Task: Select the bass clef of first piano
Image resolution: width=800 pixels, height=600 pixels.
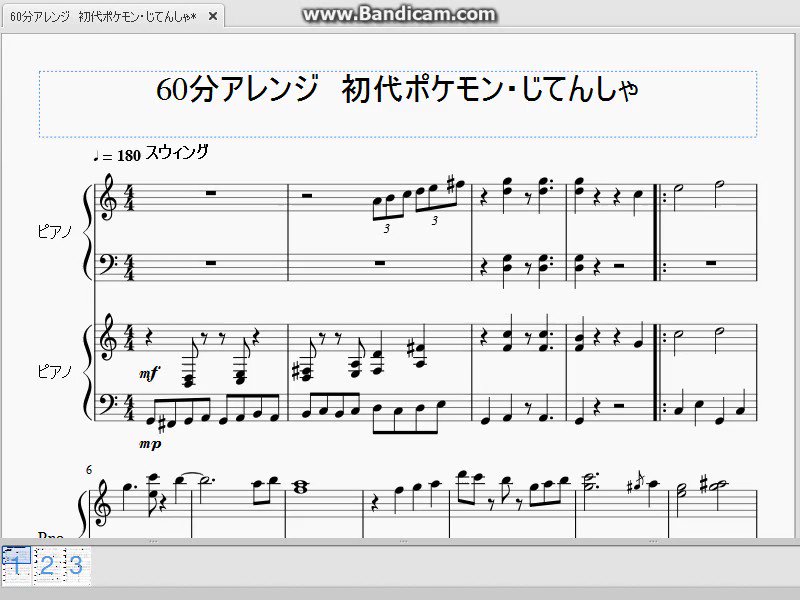Action: point(107,264)
